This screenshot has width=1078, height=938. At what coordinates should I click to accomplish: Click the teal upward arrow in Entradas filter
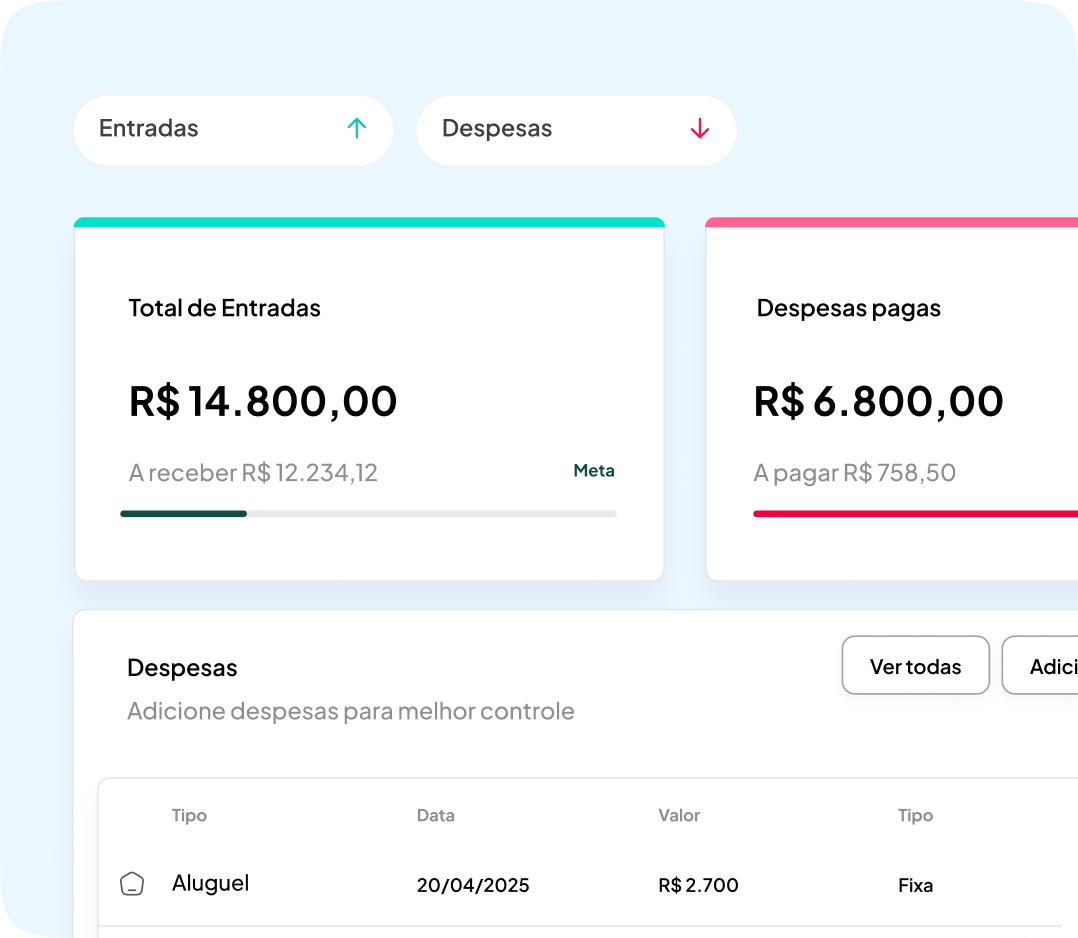coord(355,129)
